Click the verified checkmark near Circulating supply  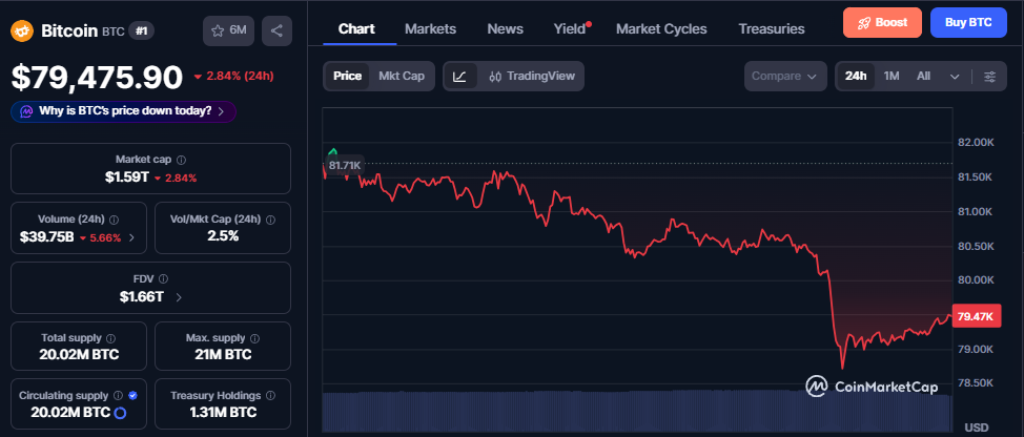pyautogui.click(x=133, y=395)
